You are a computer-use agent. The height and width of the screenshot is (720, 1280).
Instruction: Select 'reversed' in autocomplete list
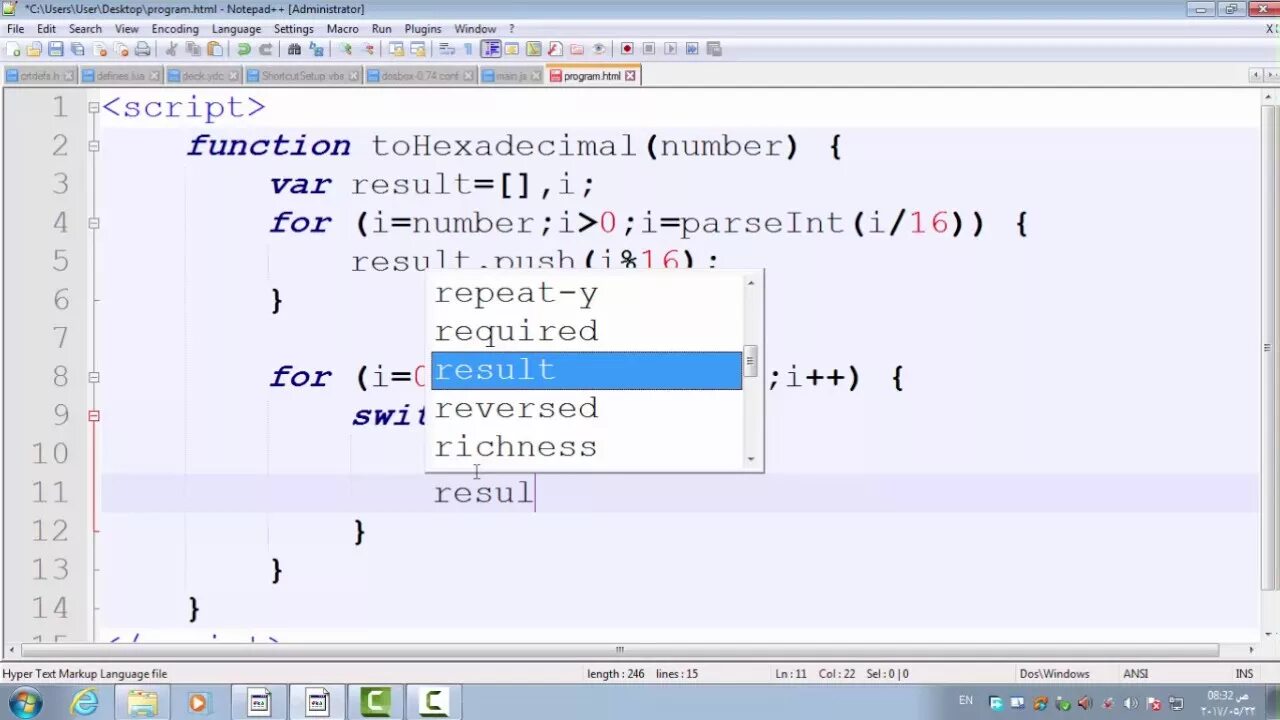point(586,408)
